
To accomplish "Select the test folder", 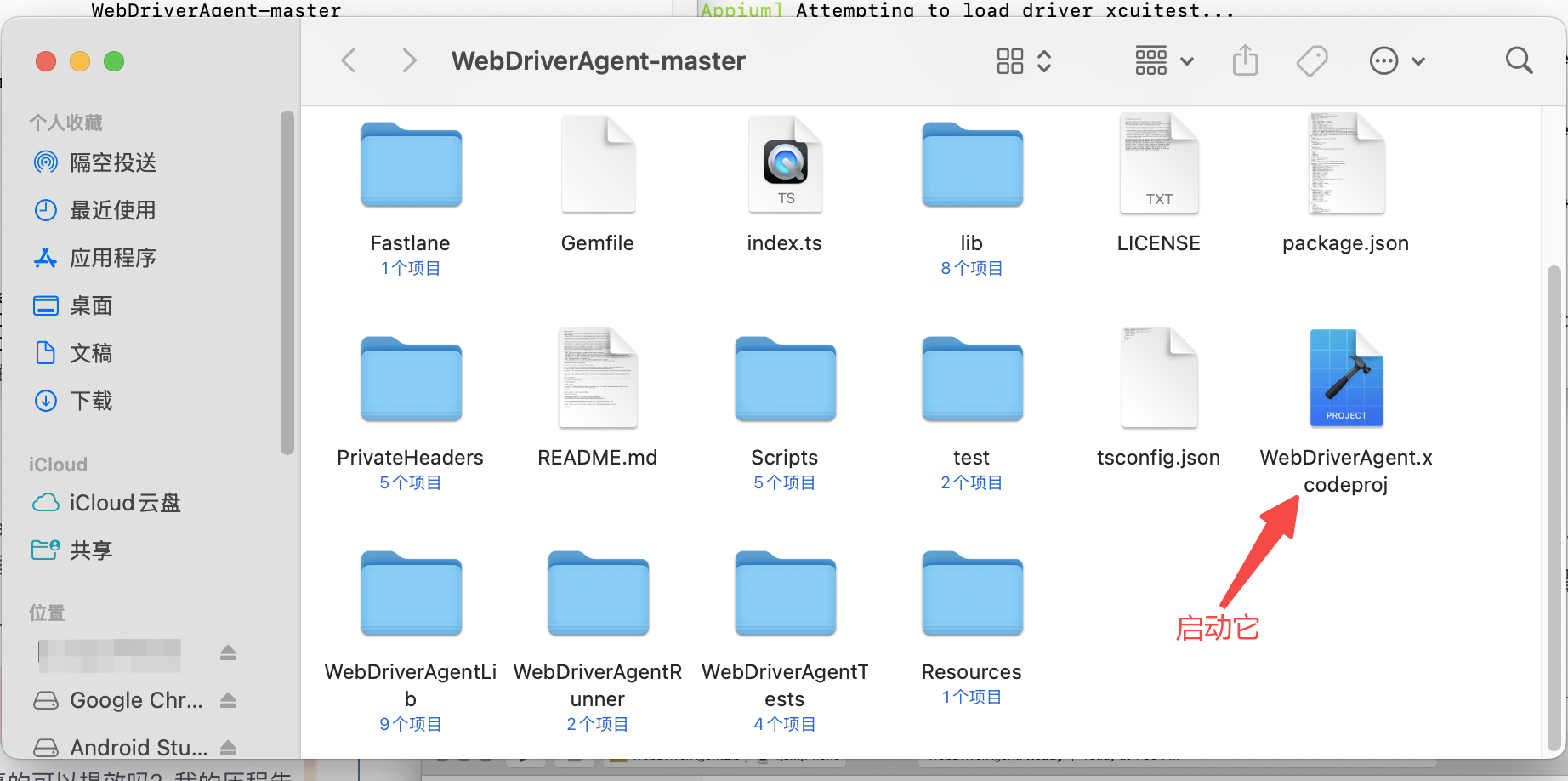I will [972, 379].
